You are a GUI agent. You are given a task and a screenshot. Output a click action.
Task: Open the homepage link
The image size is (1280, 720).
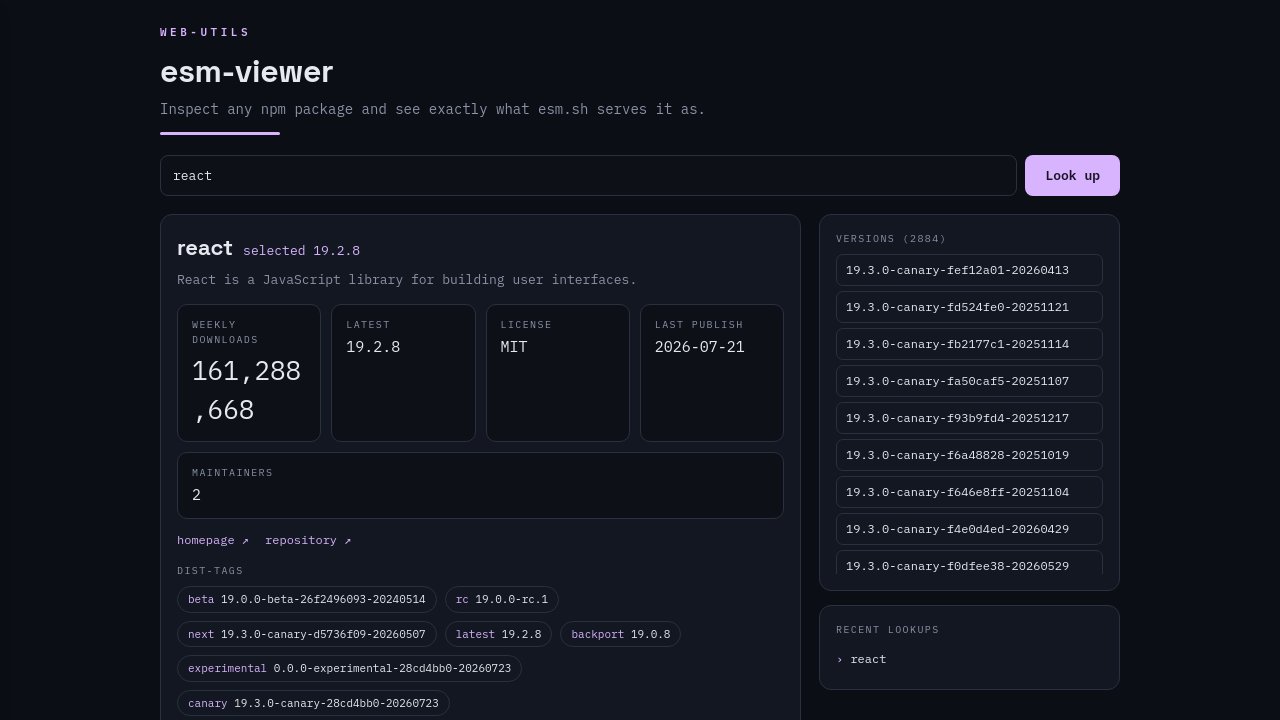tap(213, 540)
